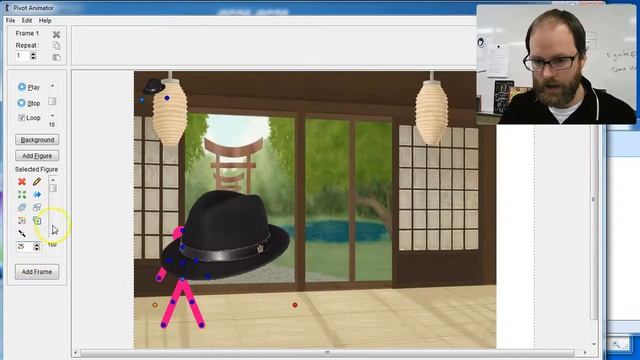The width and height of the screenshot is (640, 360).
Task: Bring selected figure to front
Action: [22, 207]
